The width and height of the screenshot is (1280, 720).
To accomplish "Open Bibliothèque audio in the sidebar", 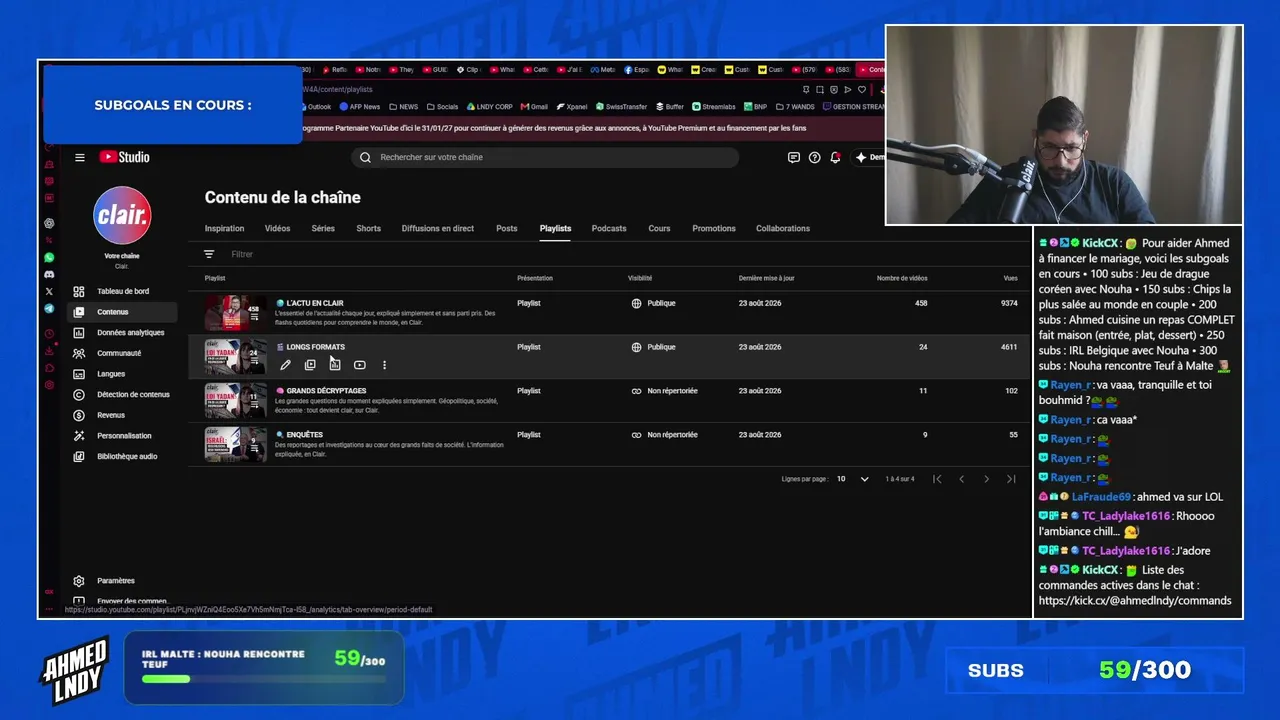I will (122, 456).
